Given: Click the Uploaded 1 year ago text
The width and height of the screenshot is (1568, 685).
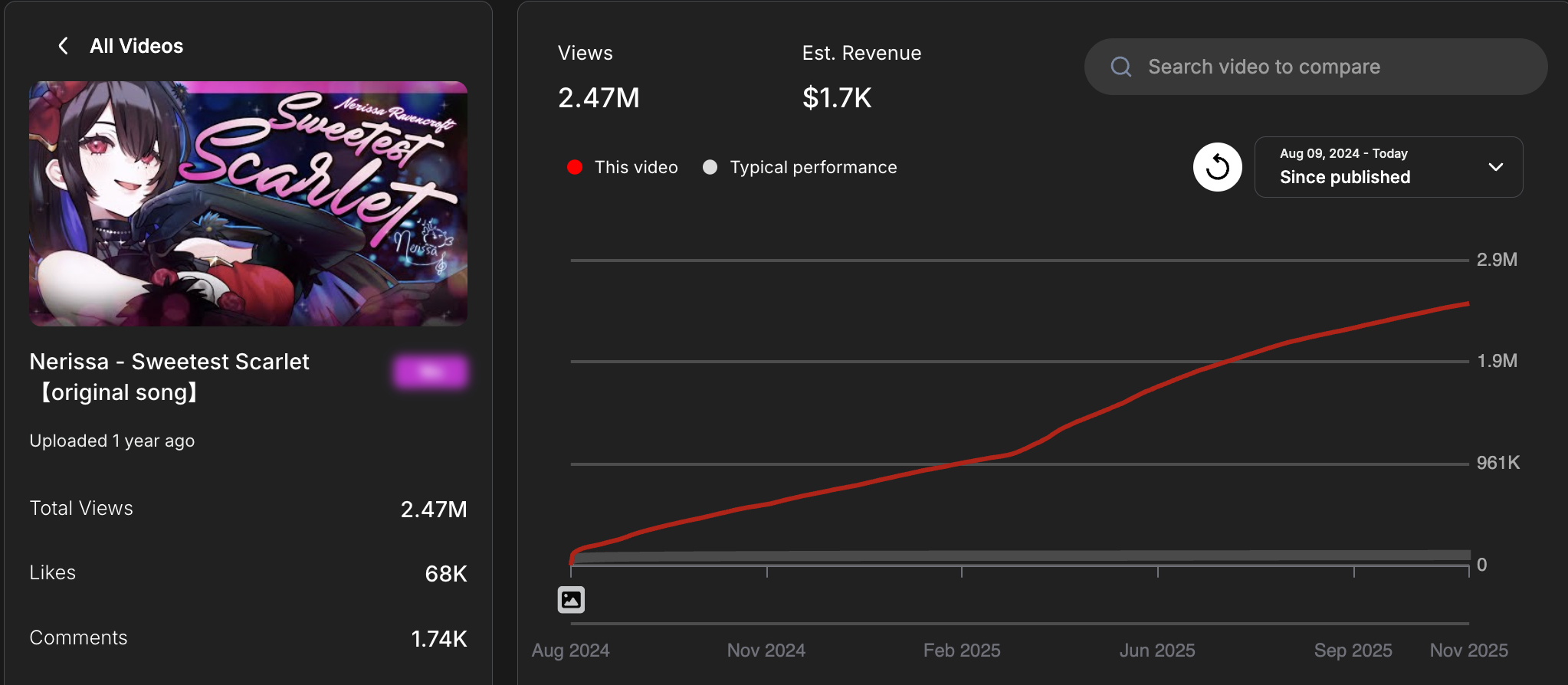Looking at the screenshot, I should click(x=112, y=441).
